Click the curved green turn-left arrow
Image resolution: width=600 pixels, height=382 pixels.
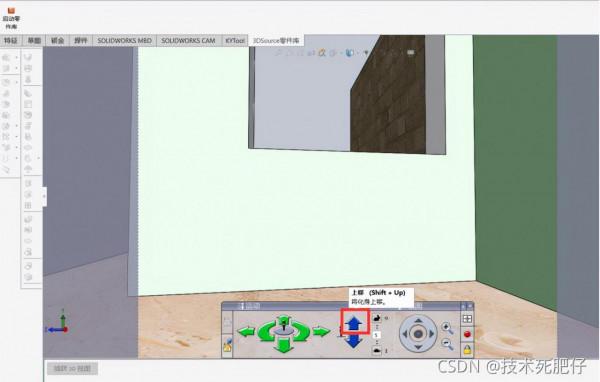click(266, 331)
